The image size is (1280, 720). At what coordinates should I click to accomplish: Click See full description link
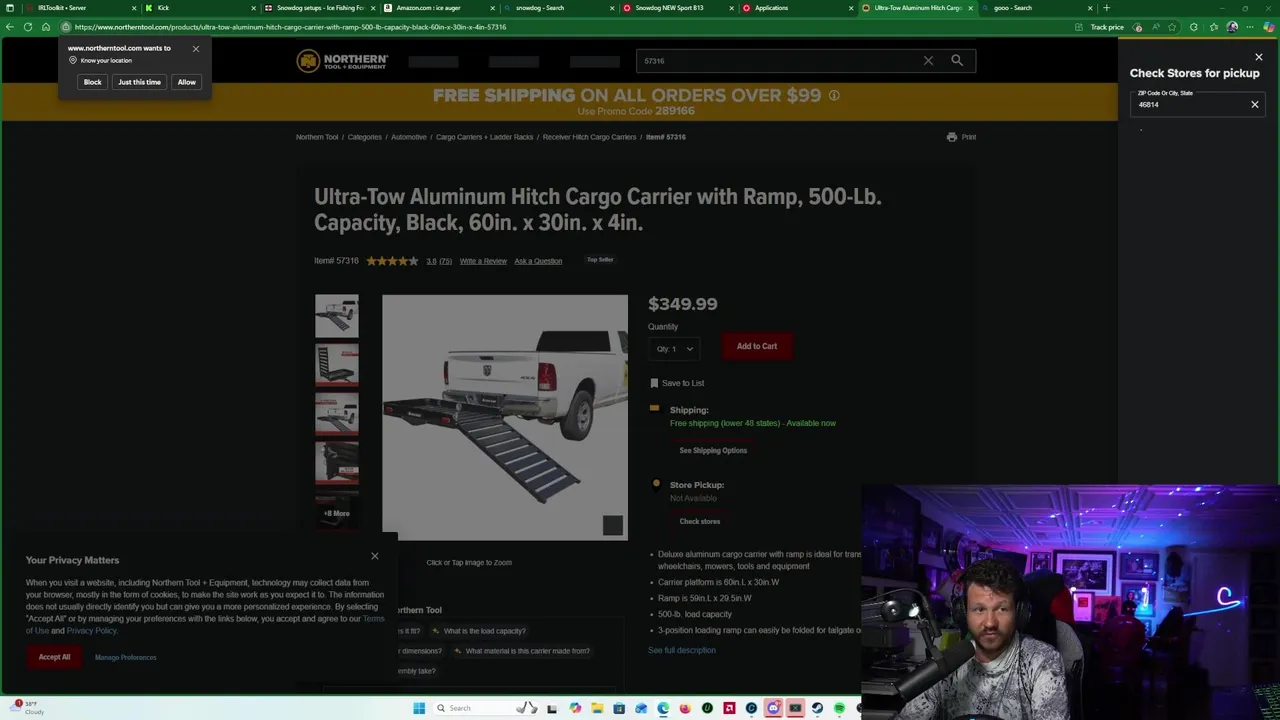coord(682,650)
